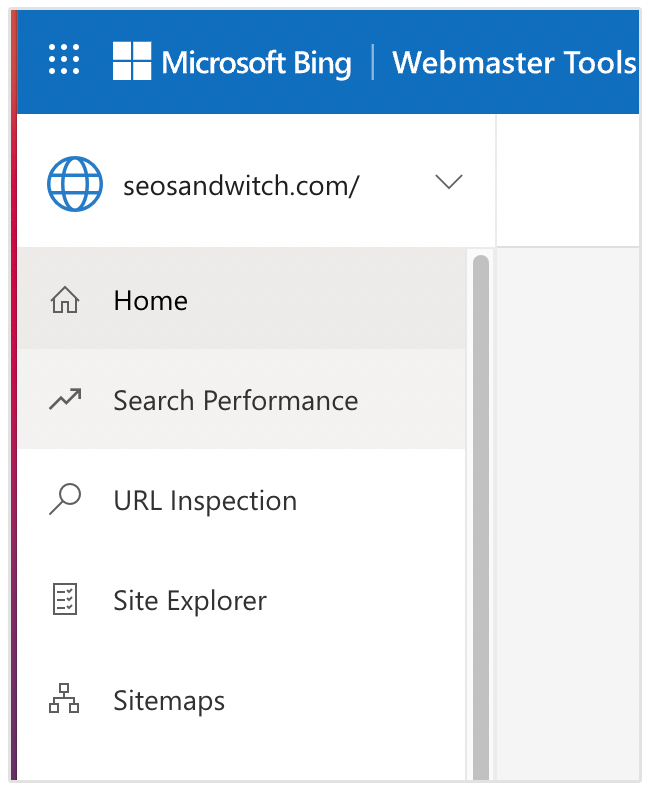Click the Microsoft four-square logo
The height and width of the screenshot is (790, 650).
tap(131, 61)
